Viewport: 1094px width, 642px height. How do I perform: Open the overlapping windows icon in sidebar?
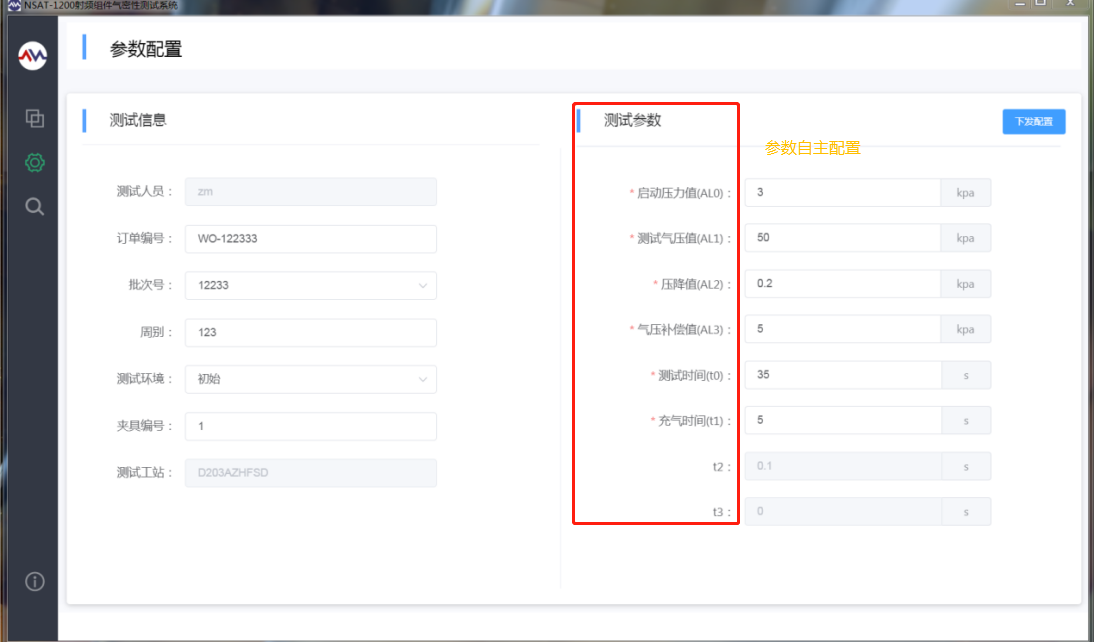[x=35, y=118]
